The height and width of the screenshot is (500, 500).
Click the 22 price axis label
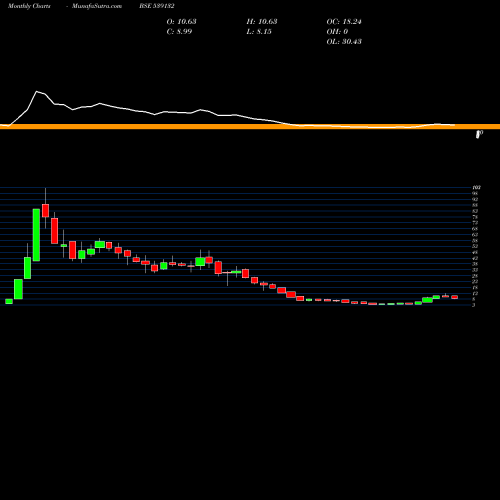click(475, 282)
